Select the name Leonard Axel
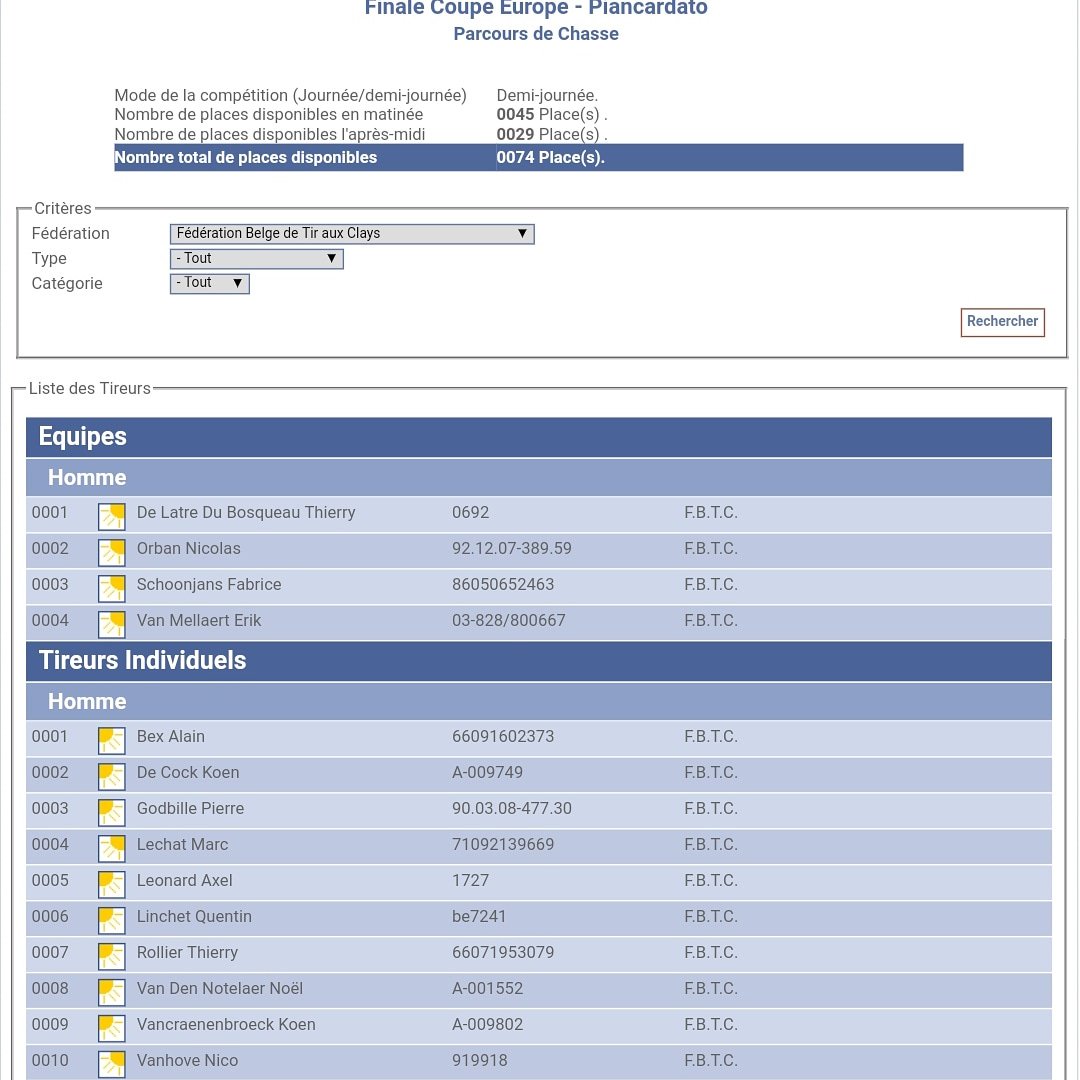 point(184,880)
